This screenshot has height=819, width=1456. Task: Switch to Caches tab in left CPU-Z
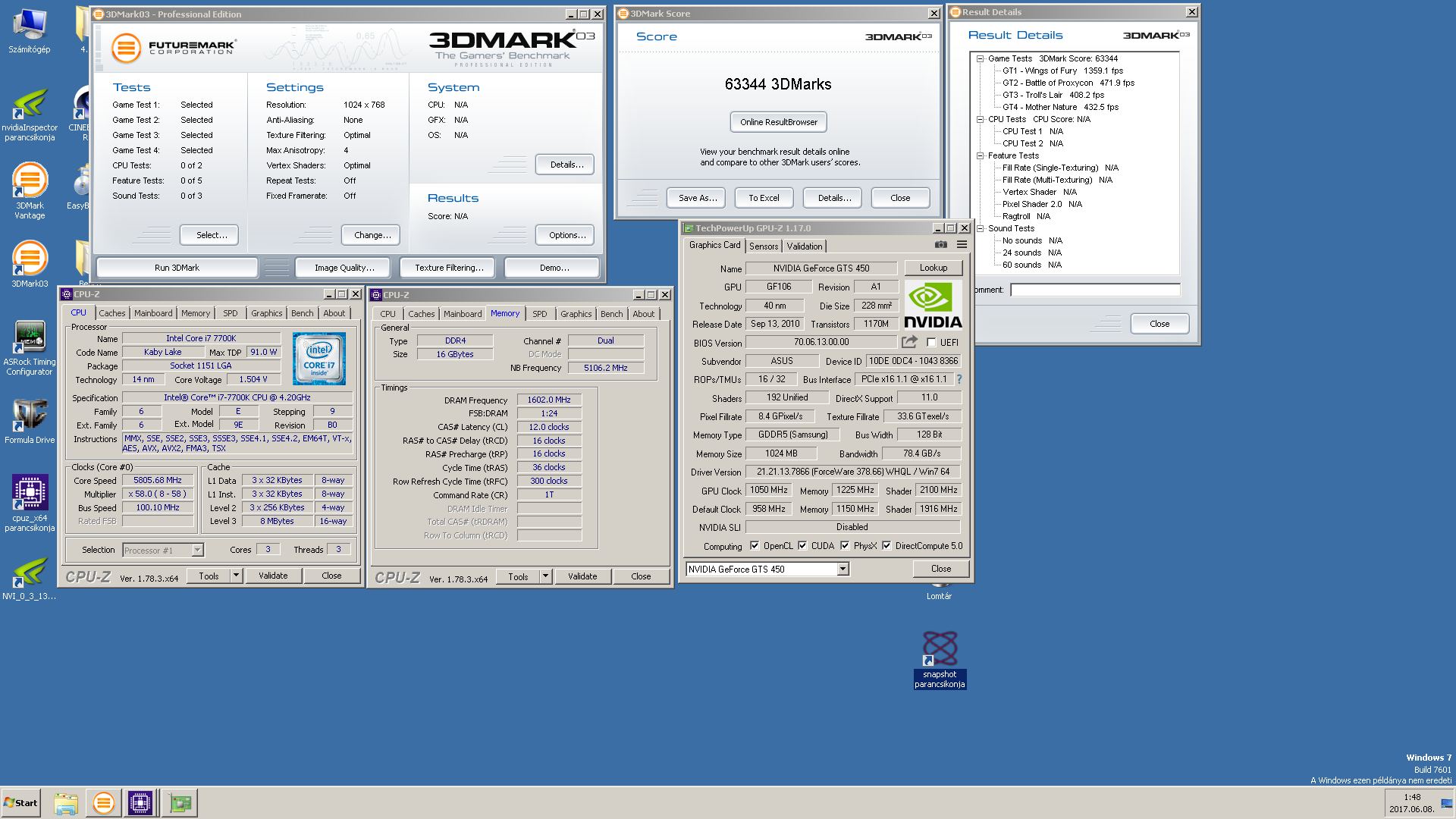tap(112, 313)
